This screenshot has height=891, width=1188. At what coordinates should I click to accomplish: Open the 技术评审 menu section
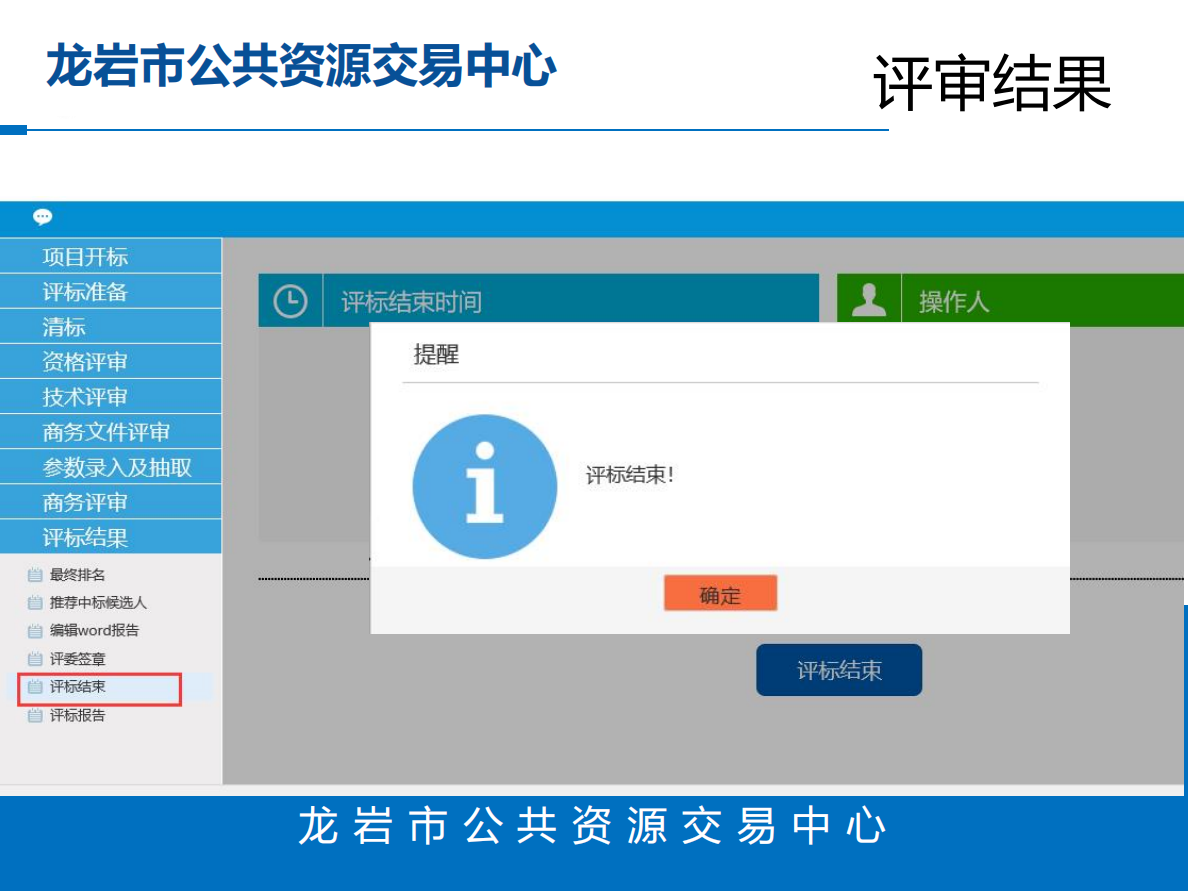click(x=111, y=396)
